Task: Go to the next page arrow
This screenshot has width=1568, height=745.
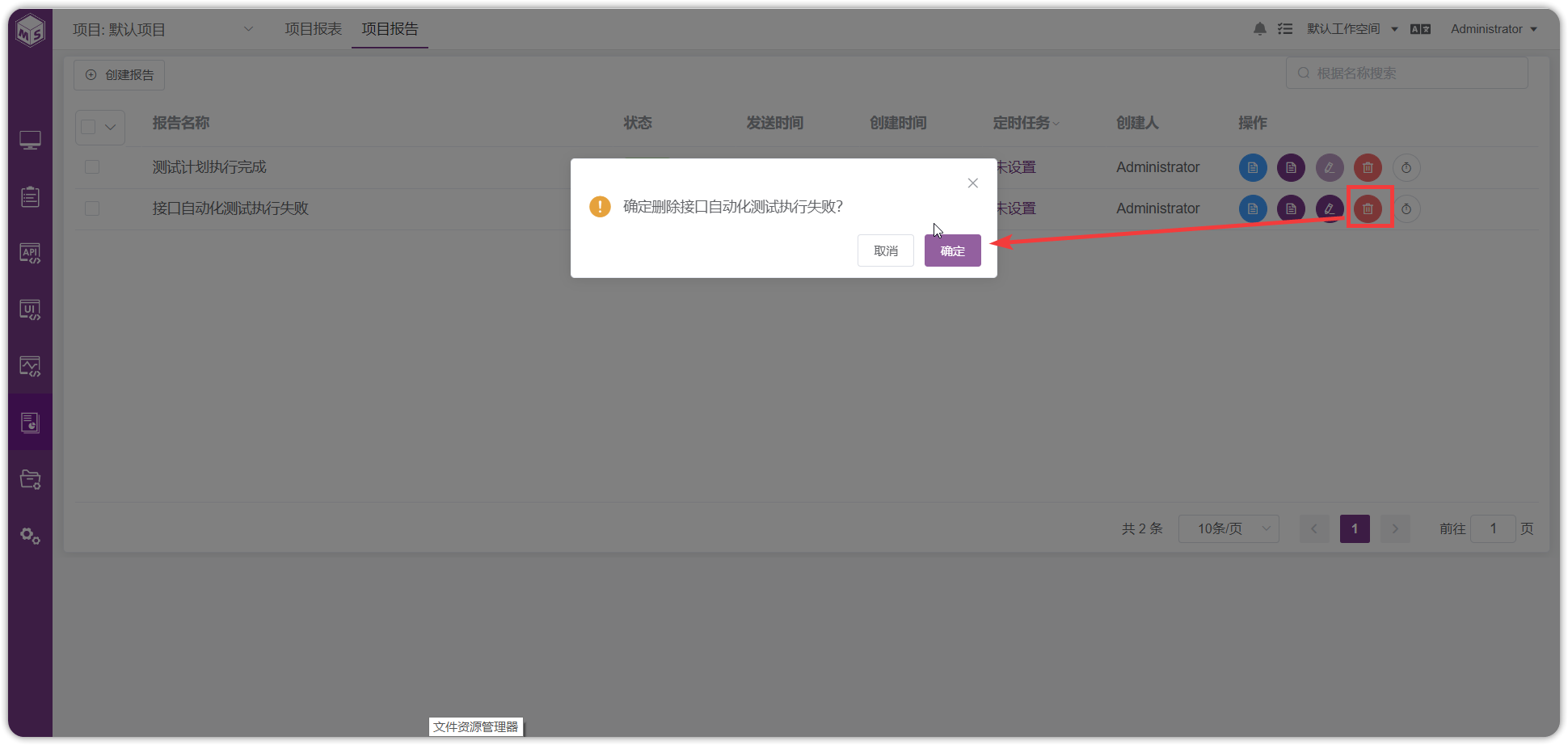Action: point(1395,528)
